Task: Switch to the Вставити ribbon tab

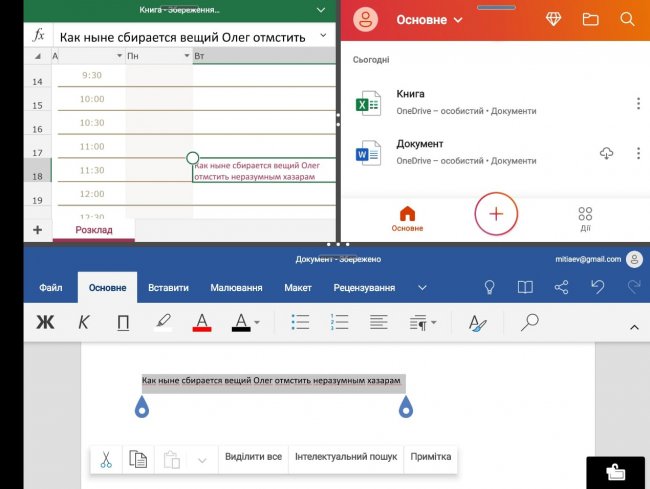Action: 168,288
